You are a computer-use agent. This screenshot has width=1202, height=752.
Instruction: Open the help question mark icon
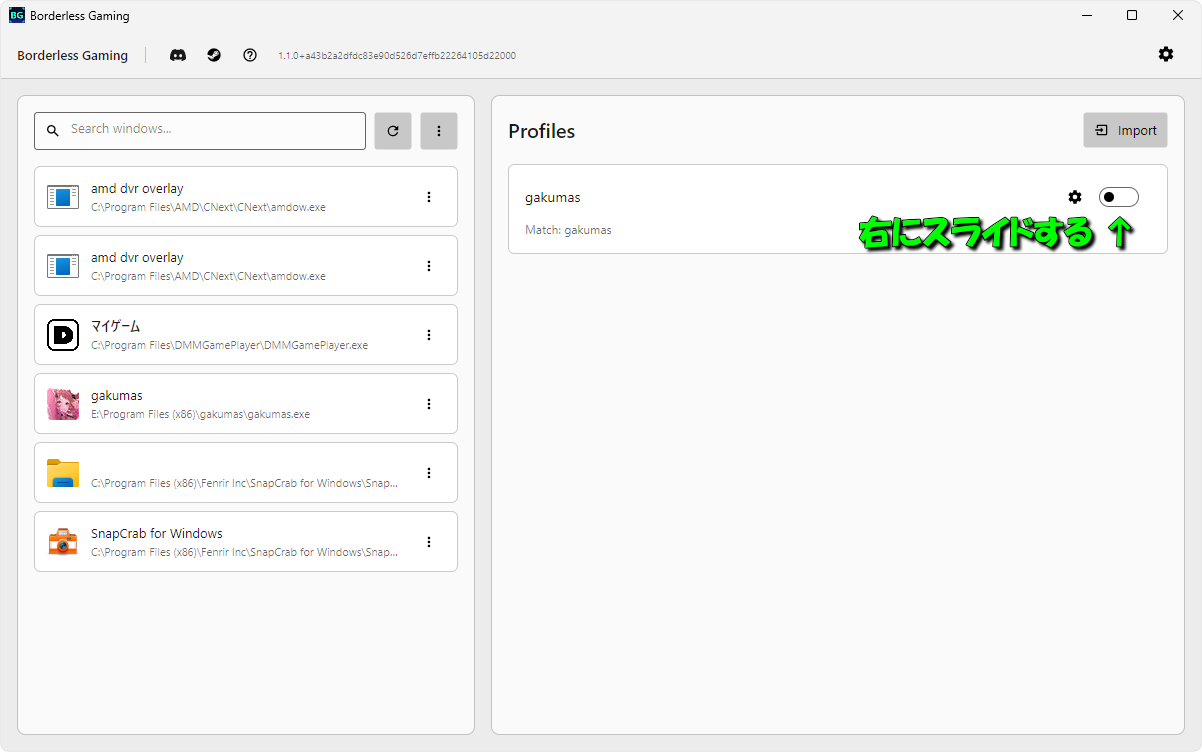[x=250, y=55]
